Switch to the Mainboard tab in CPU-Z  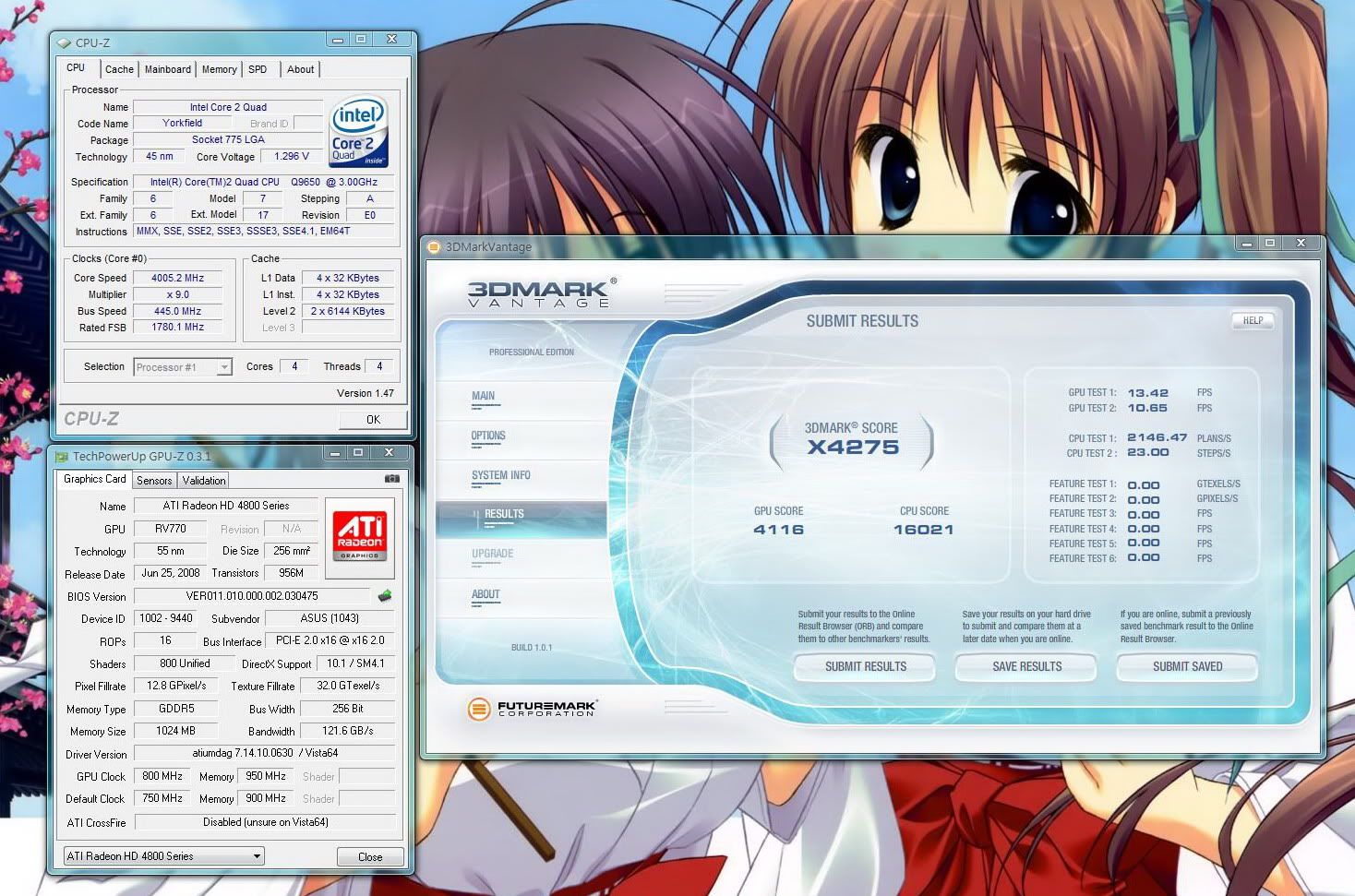(x=168, y=69)
